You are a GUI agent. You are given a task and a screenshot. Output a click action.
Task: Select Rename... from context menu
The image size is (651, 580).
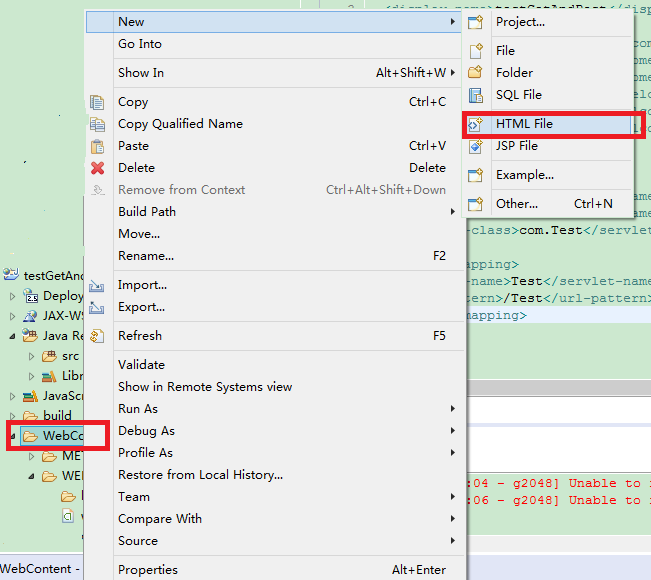pos(274,256)
